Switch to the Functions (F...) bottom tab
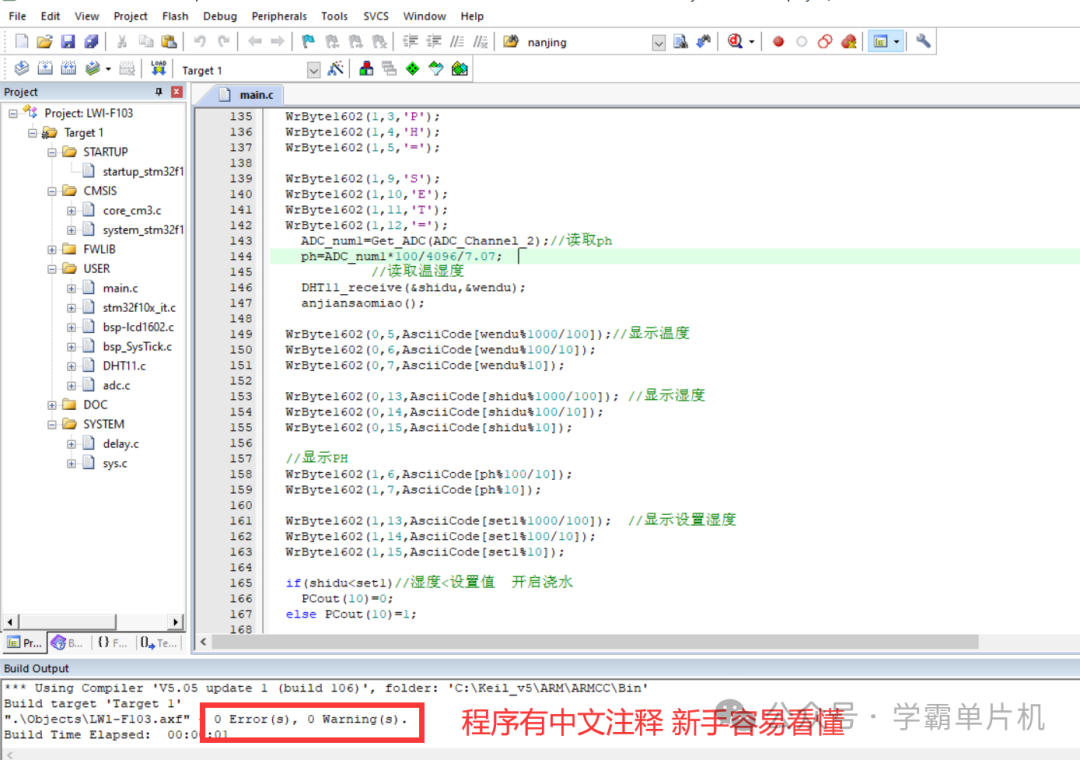 112,642
